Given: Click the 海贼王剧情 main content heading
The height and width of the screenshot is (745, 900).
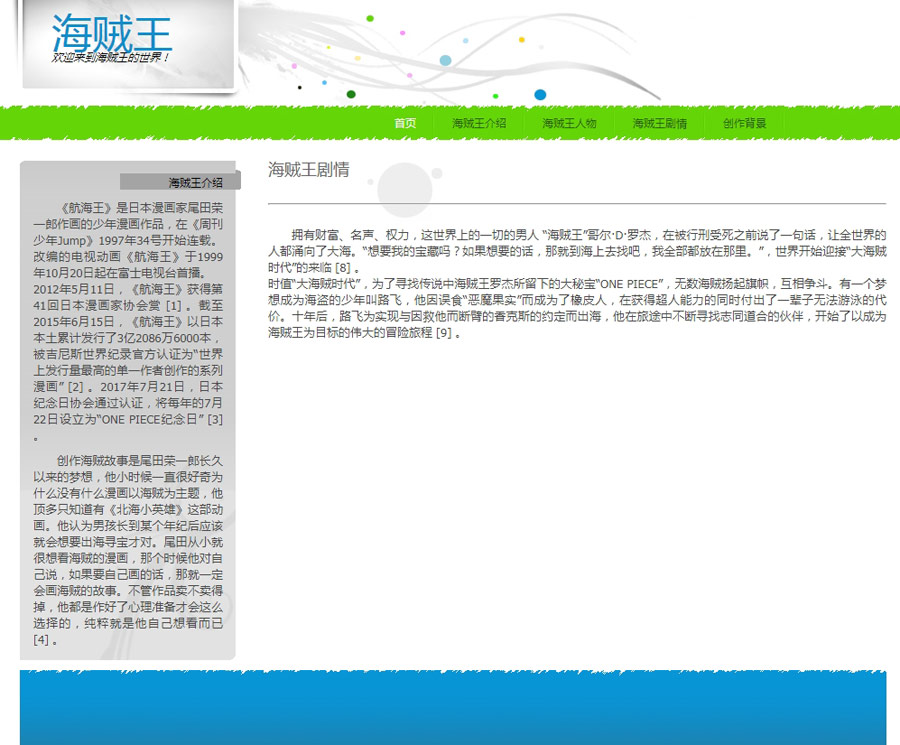Looking at the screenshot, I should point(309,169).
